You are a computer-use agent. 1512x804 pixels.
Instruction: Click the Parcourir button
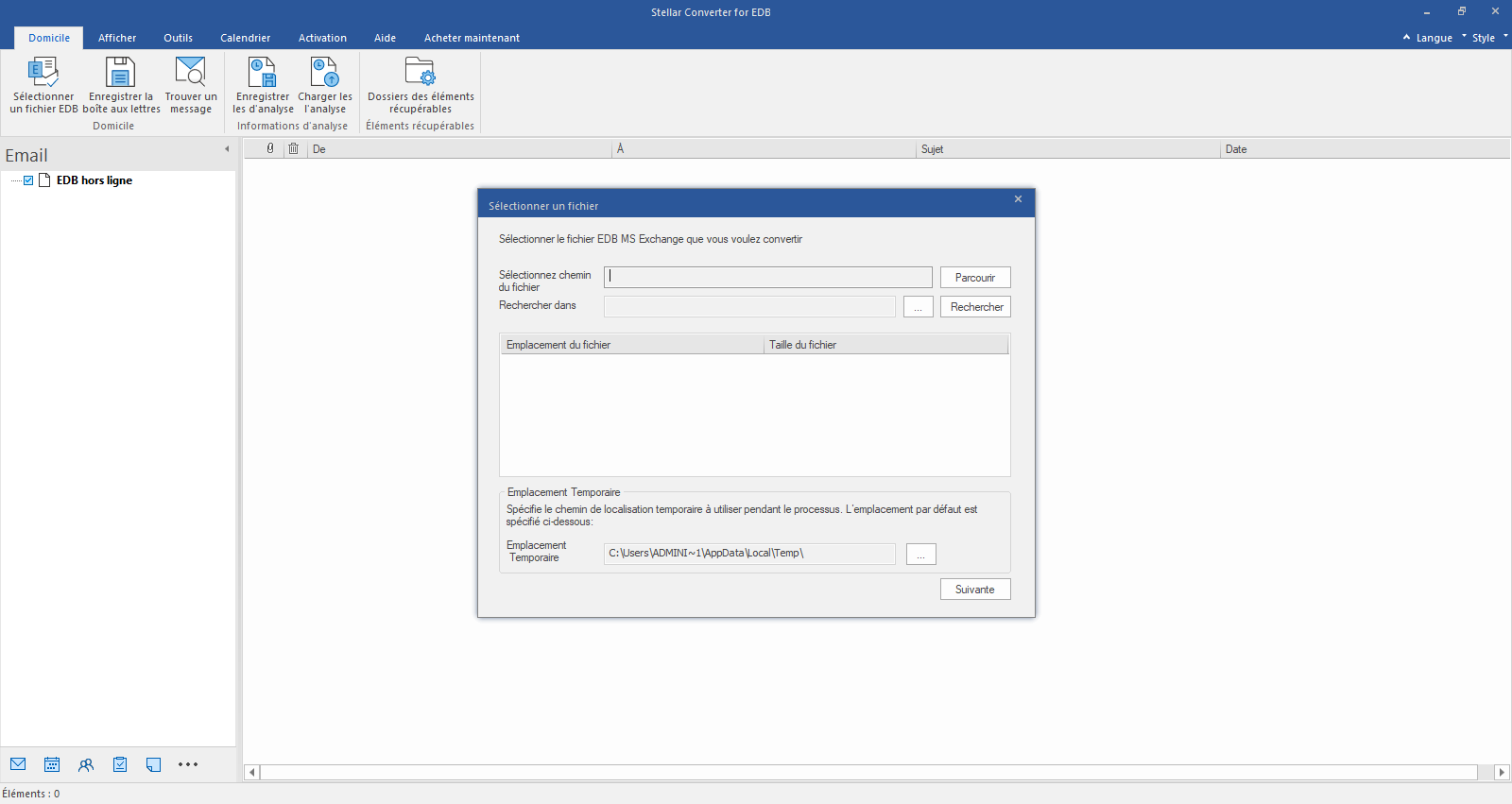click(x=975, y=278)
